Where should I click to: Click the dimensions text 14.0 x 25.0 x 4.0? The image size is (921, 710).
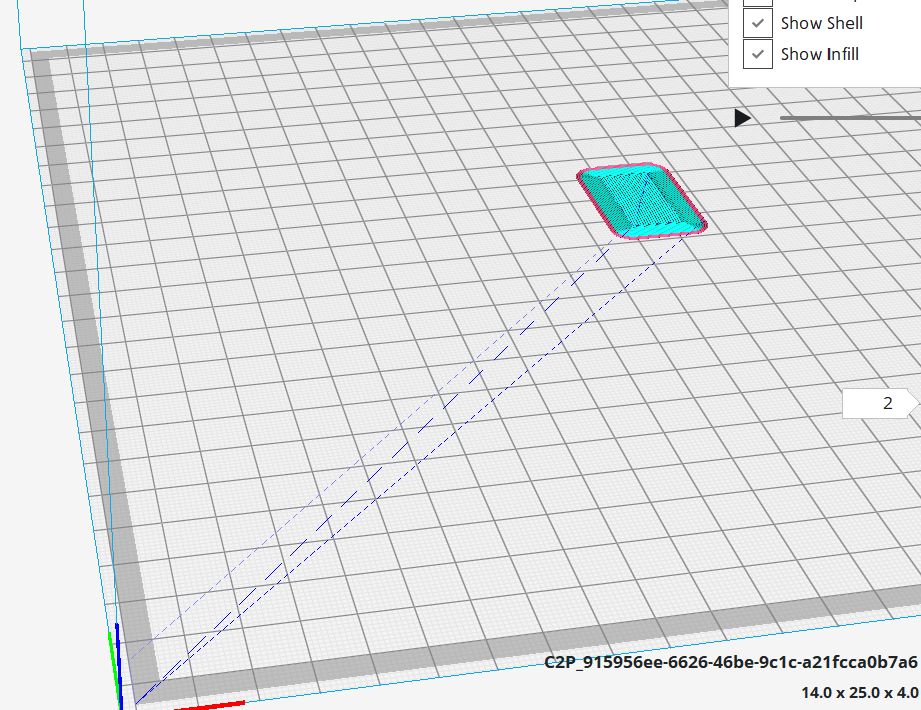(x=859, y=692)
